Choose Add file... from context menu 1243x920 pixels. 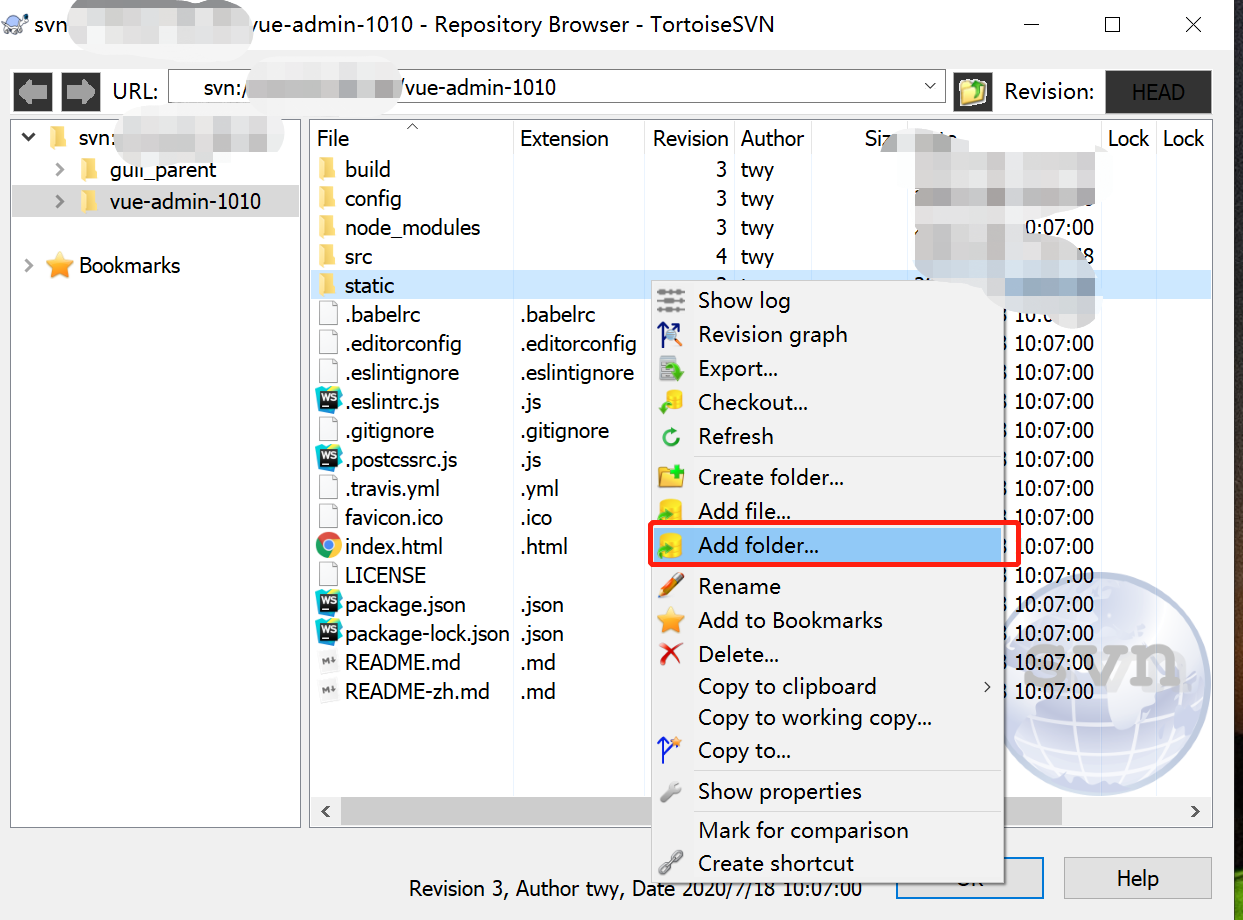pyautogui.click(x=827, y=511)
